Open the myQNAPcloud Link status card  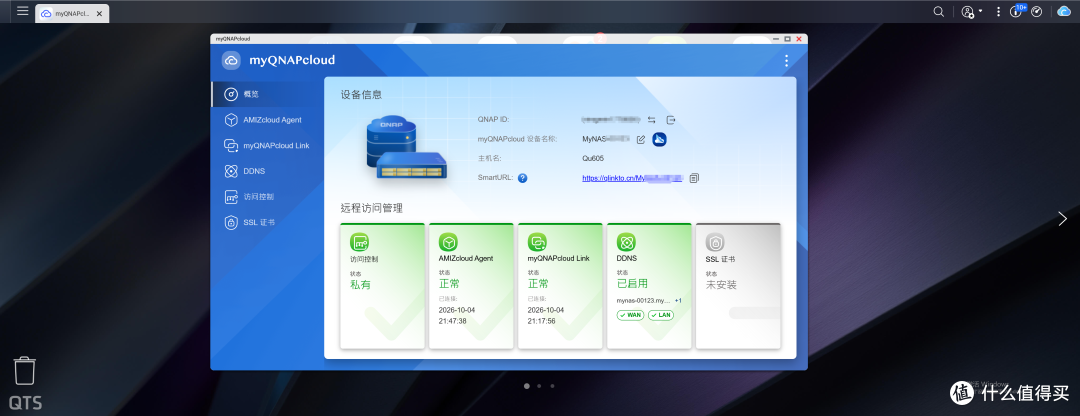click(x=560, y=286)
